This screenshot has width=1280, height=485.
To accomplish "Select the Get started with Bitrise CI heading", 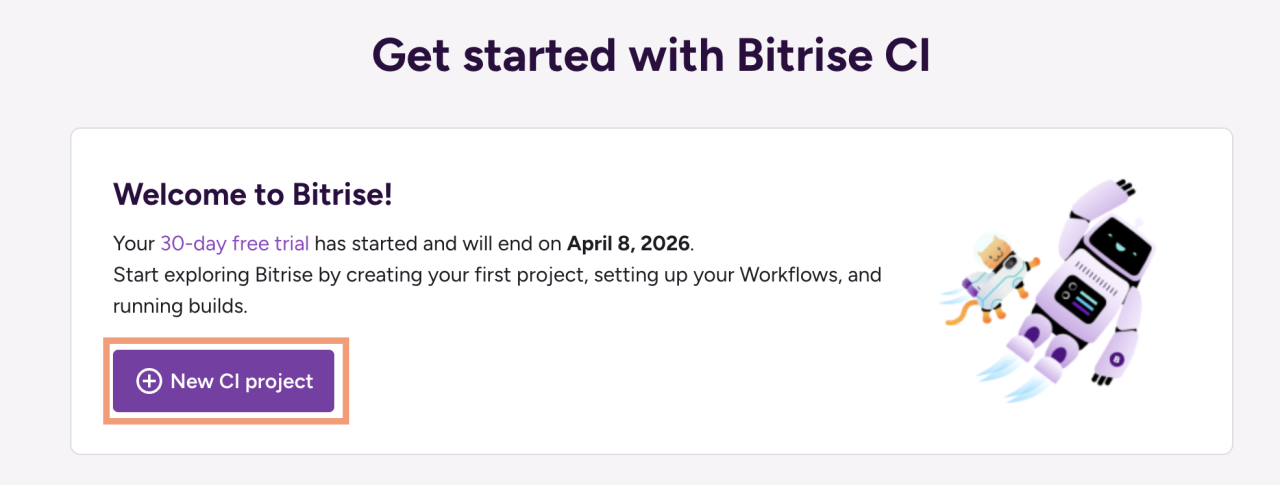I will [x=651, y=56].
